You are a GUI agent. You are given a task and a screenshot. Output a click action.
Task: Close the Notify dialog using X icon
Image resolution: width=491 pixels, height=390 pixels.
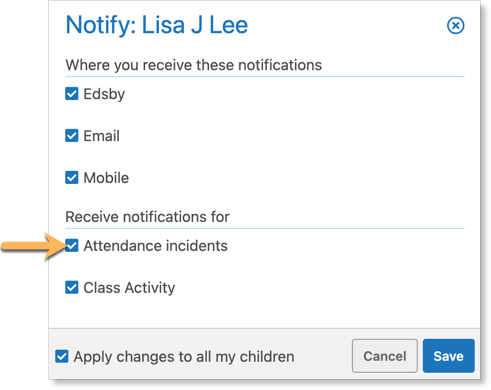[455, 25]
